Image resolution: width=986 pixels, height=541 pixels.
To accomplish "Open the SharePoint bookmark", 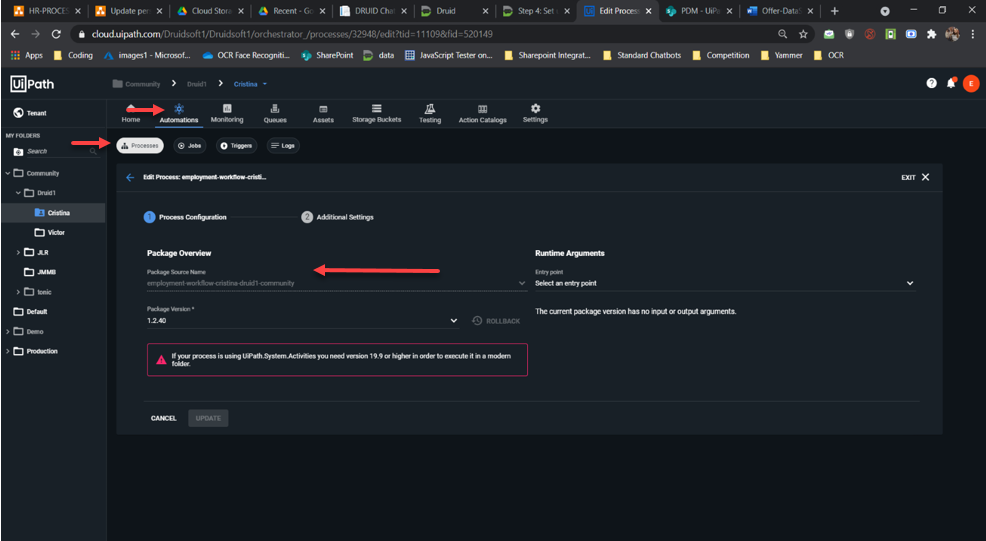I will point(328,55).
